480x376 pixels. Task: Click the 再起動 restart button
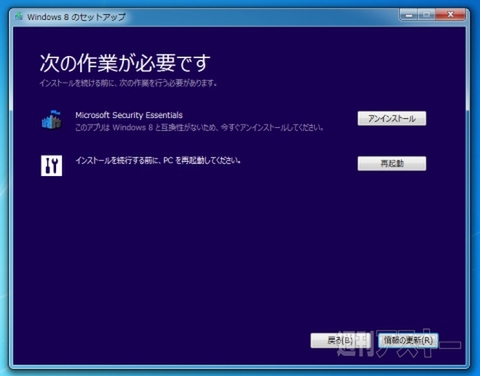[392, 163]
